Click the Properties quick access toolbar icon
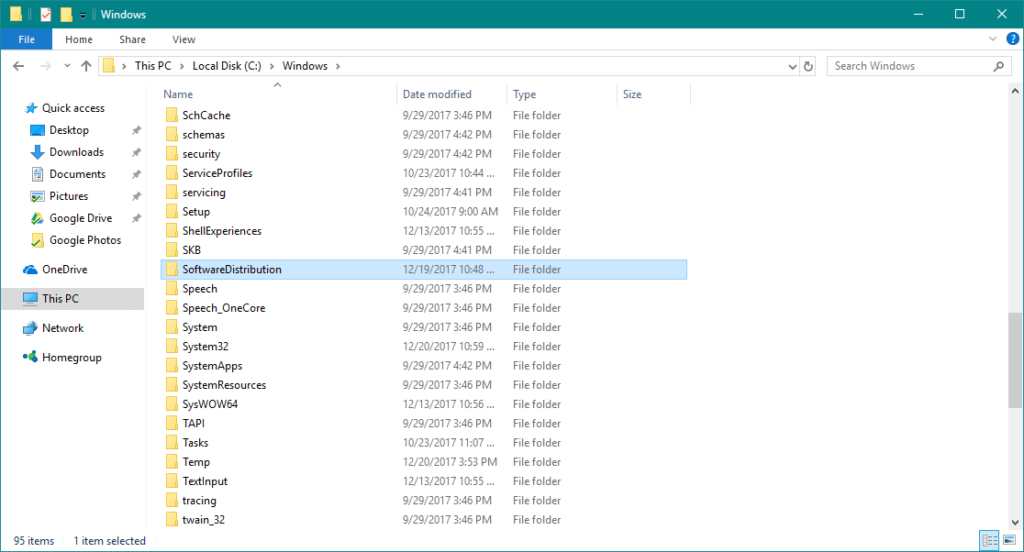1024x552 pixels. click(x=45, y=14)
